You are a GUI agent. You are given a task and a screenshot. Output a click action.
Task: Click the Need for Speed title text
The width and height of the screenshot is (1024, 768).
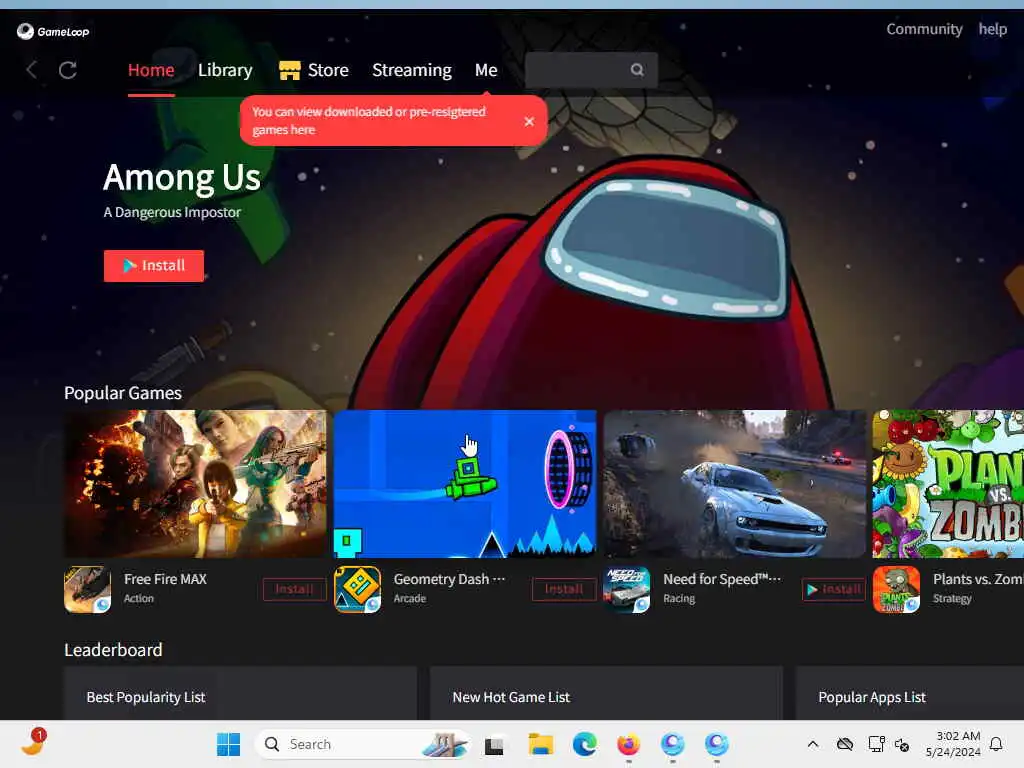pos(722,579)
